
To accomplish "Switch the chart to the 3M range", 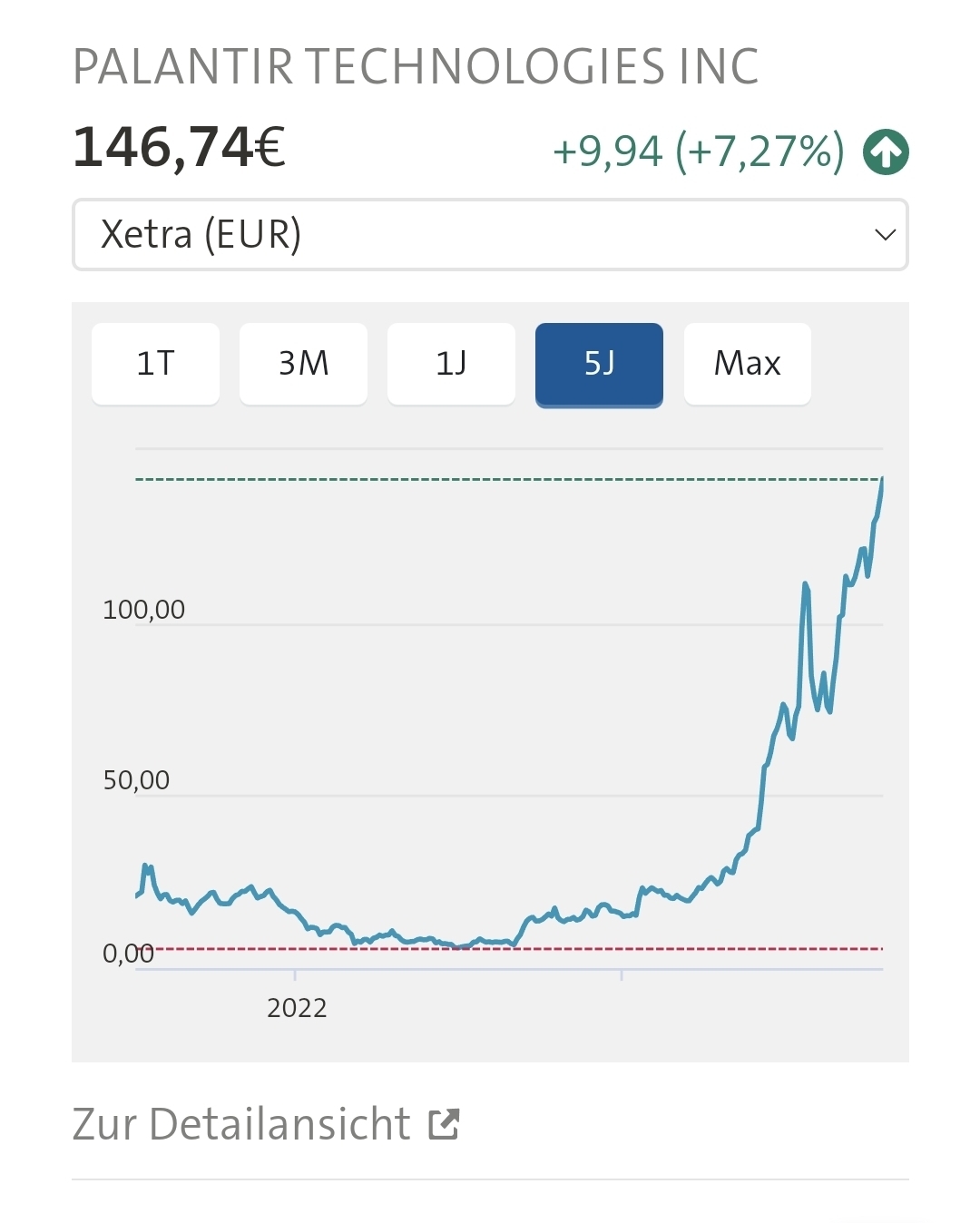I will tap(303, 364).
